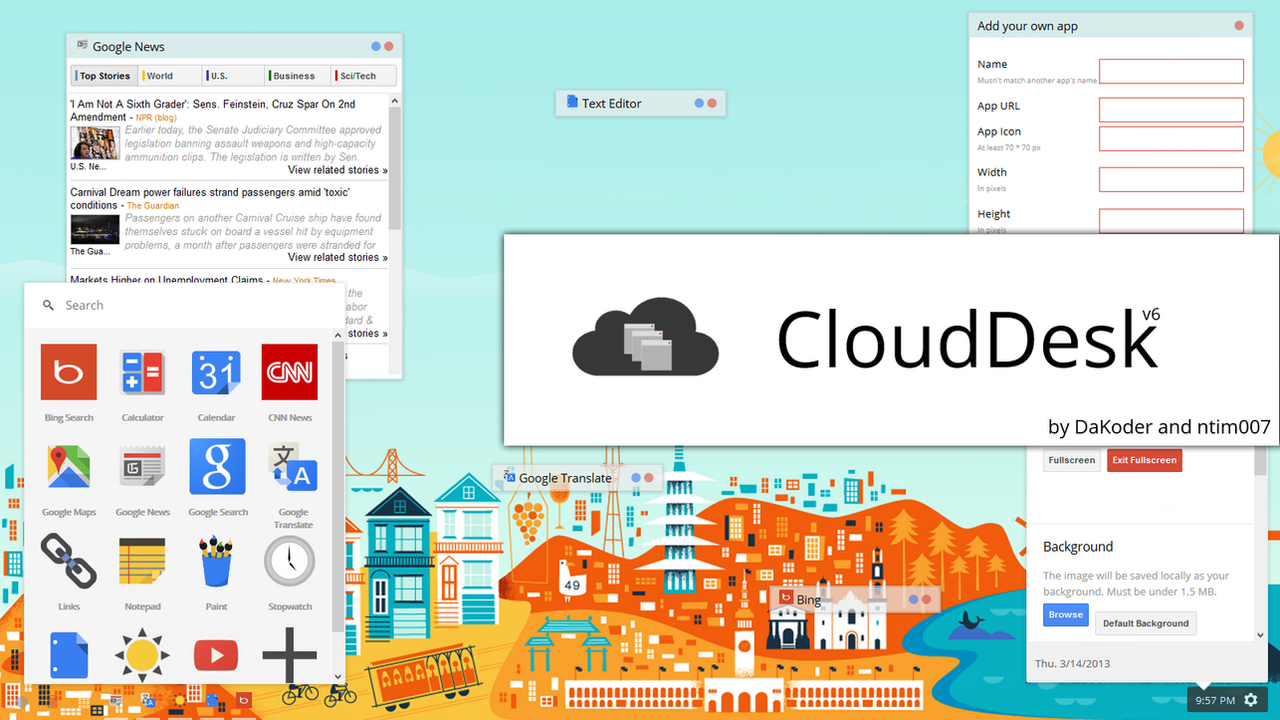Open the yellow sun weather app in launcher
The image size is (1280, 720).
click(x=142, y=655)
